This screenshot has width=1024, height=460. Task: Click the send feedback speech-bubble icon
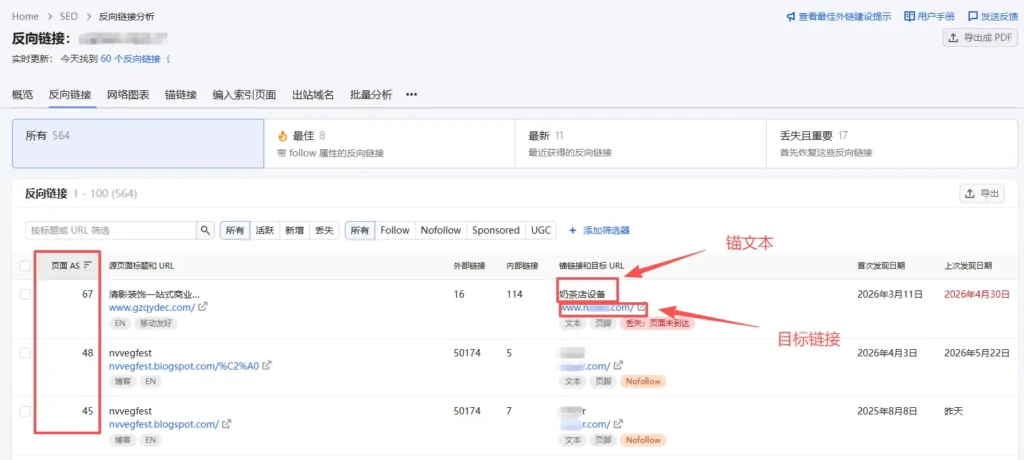973,16
